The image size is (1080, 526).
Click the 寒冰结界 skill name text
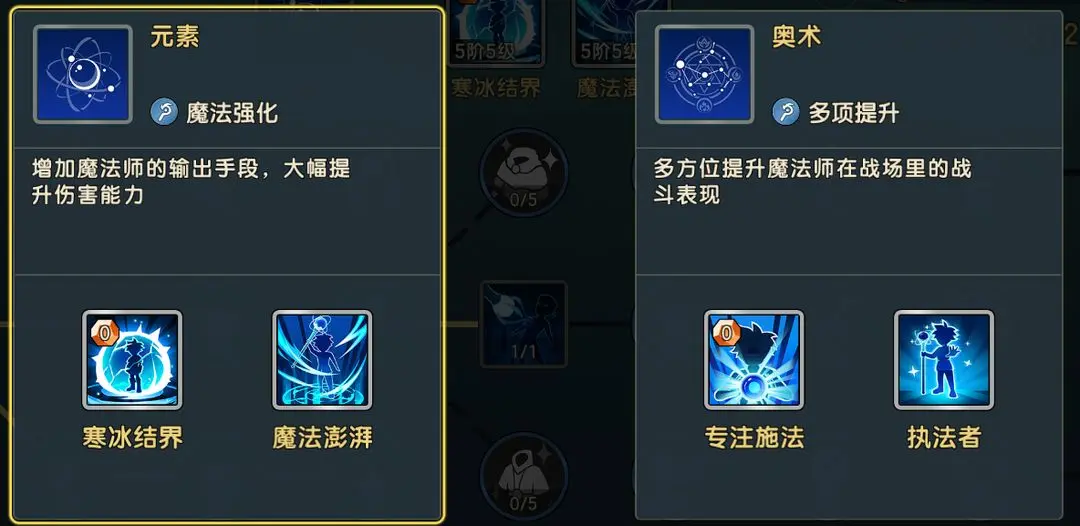132,438
